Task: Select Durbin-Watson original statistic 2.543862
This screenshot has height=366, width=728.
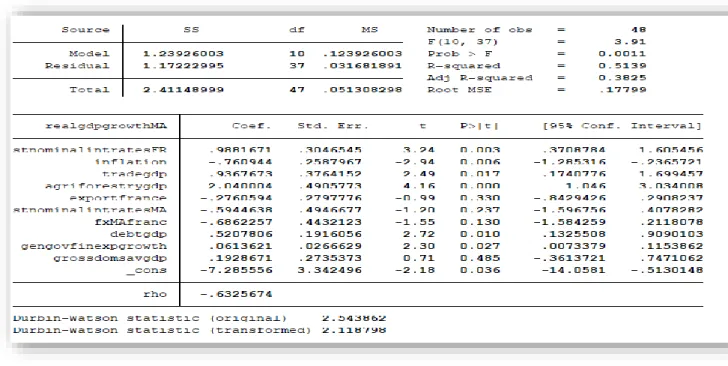Action: click(x=354, y=318)
